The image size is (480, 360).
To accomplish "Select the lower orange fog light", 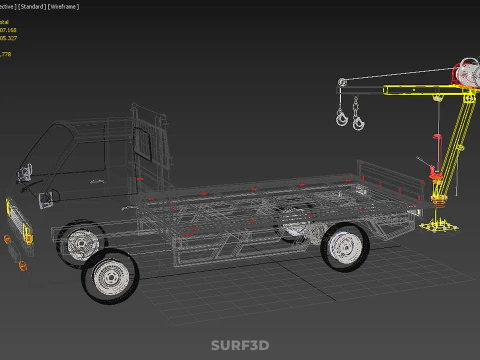I will pos(22,266).
